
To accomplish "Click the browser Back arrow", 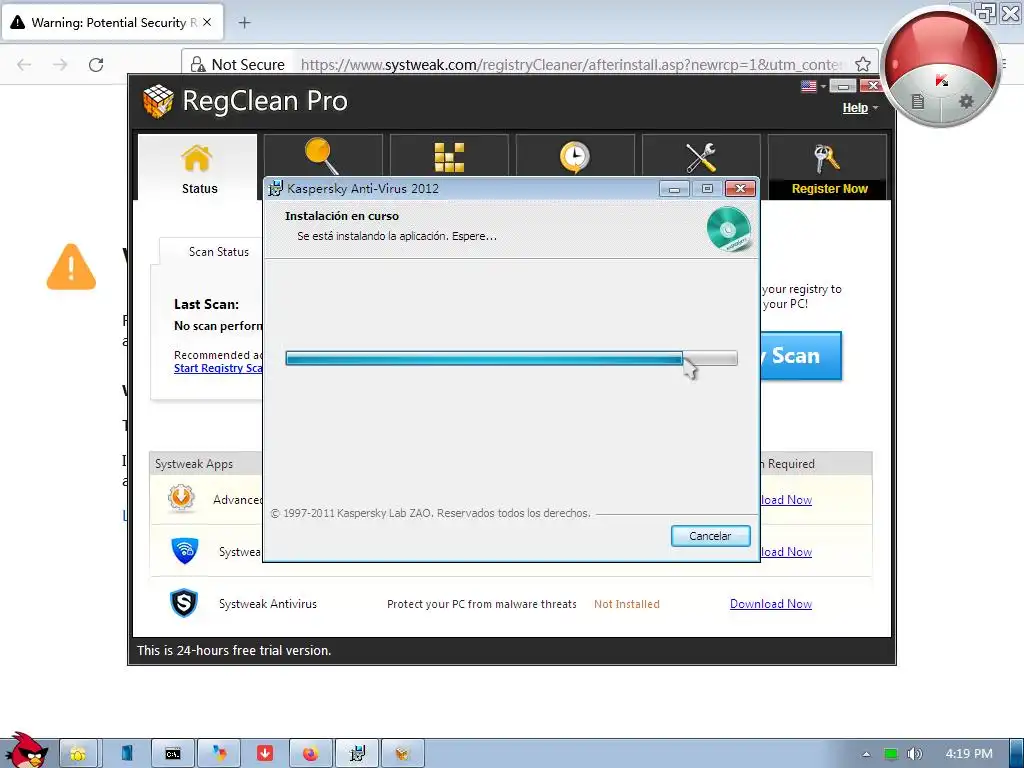I will (24, 64).
